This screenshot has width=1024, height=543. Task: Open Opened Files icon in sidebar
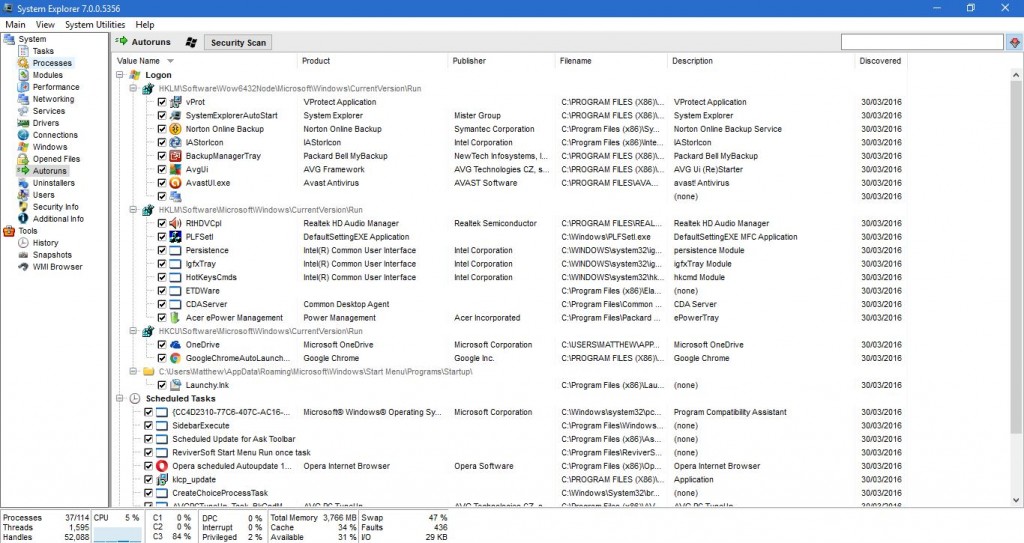[x=23, y=159]
